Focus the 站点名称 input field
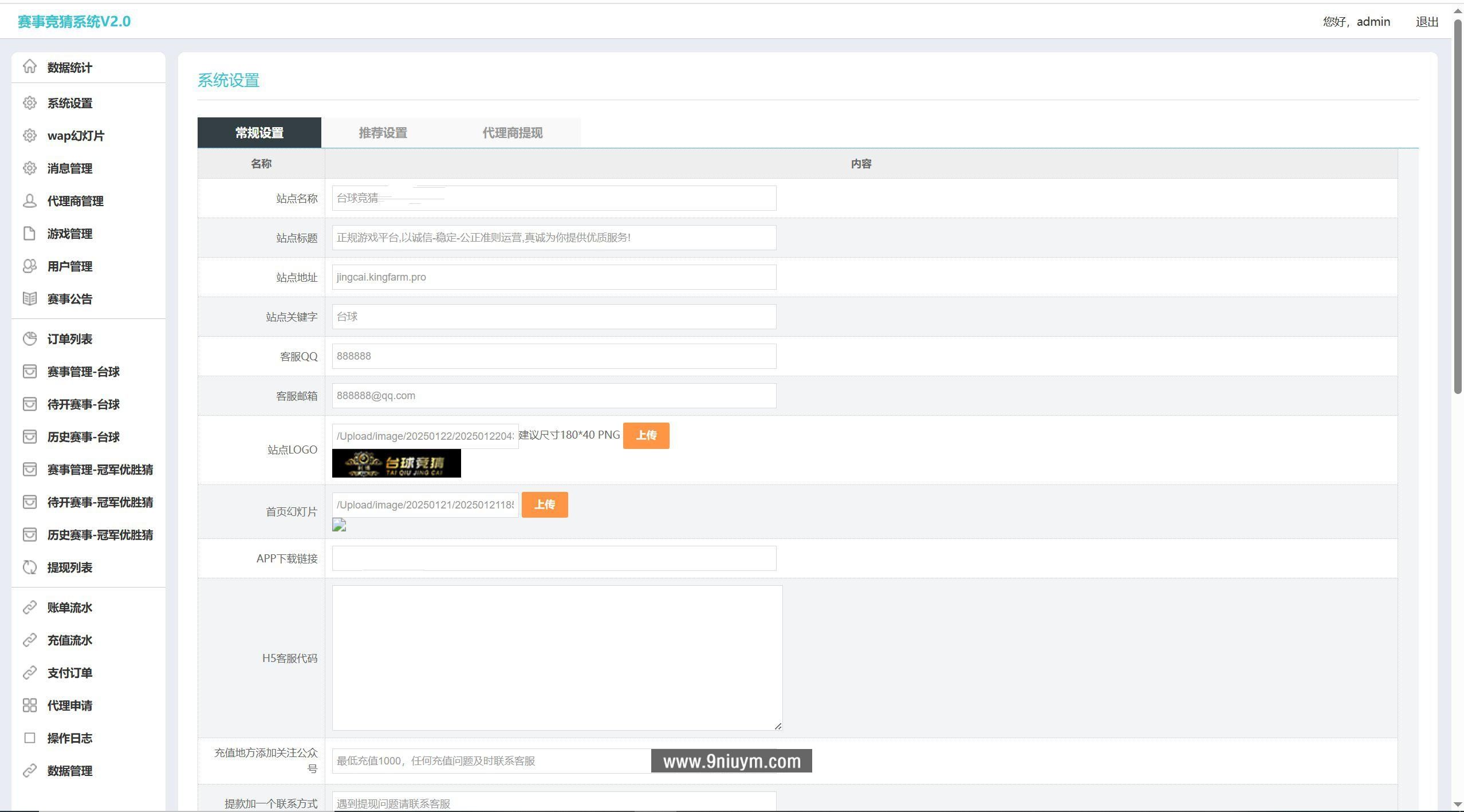 tap(554, 198)
